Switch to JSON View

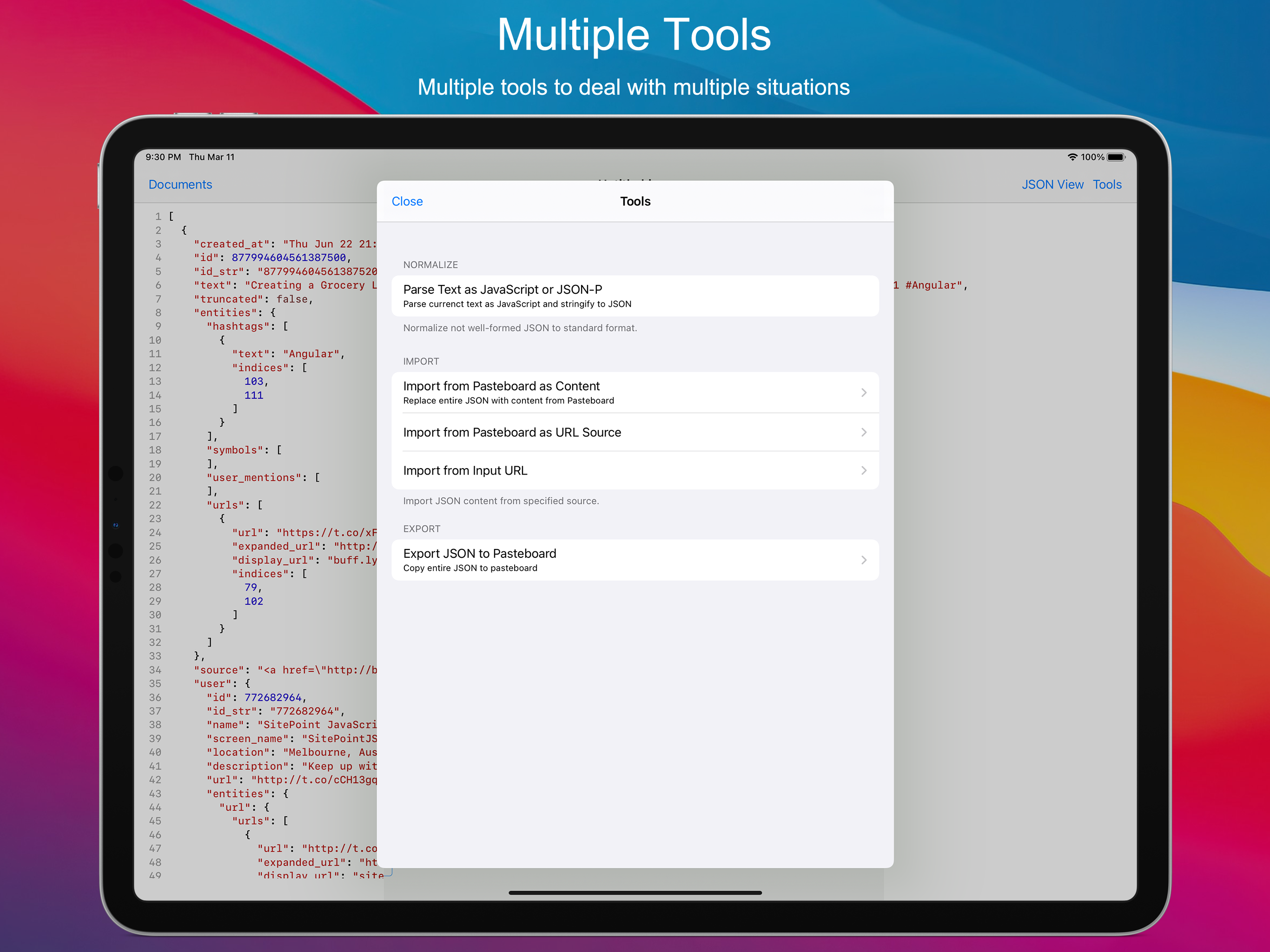coord(1052,185)
